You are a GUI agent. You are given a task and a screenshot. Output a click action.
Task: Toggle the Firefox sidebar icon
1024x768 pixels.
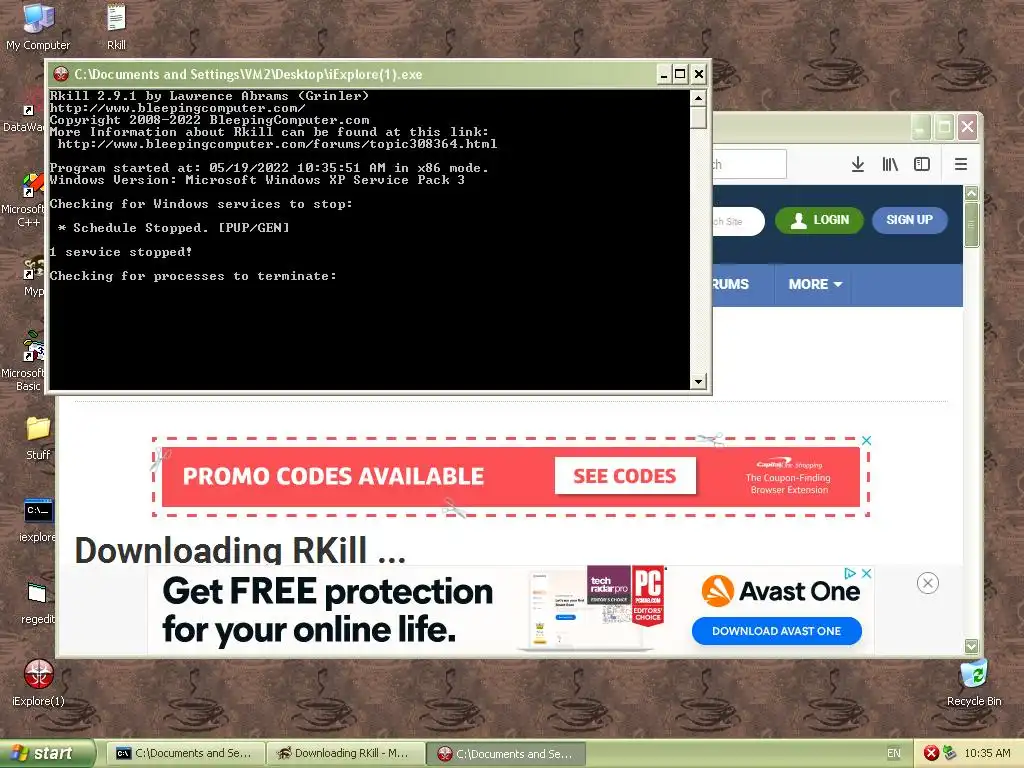(921, 165)
